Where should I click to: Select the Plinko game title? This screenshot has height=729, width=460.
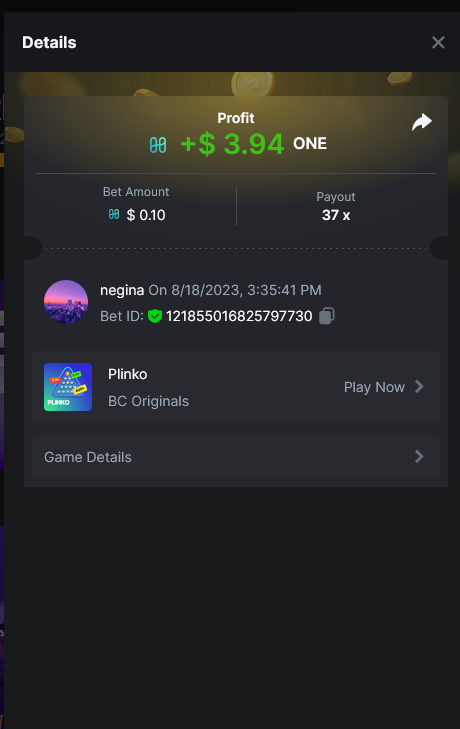[x=127, y=374]
